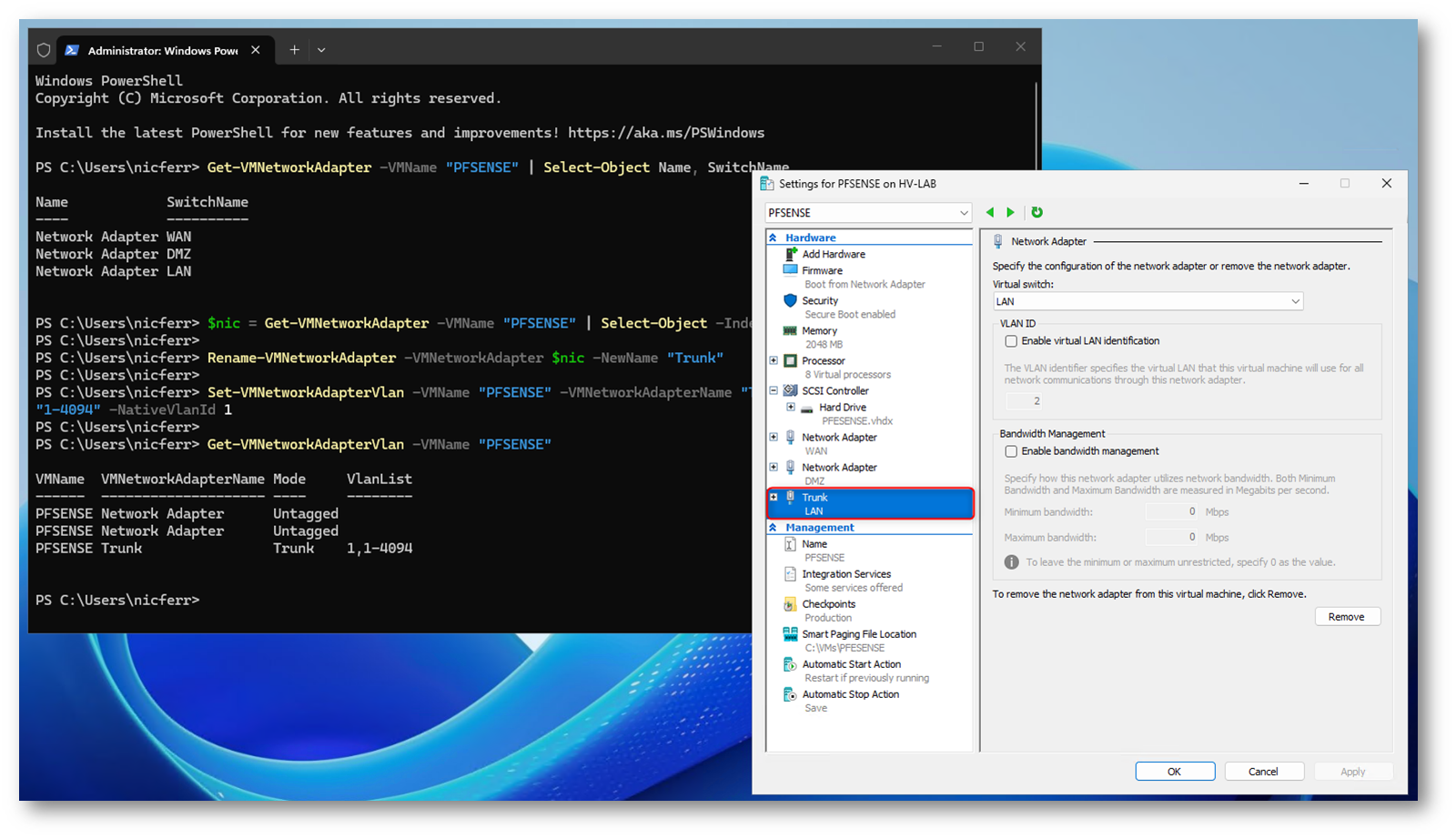Select the Add Hardware icon
1456x839 pixels.
point(790,254)
